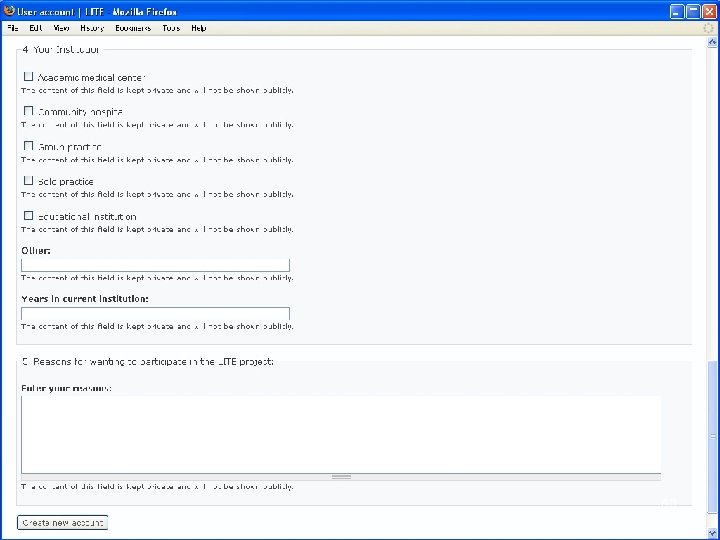
Task: Check the Academic medical center checkbox
Action: [x=28, y=76]
